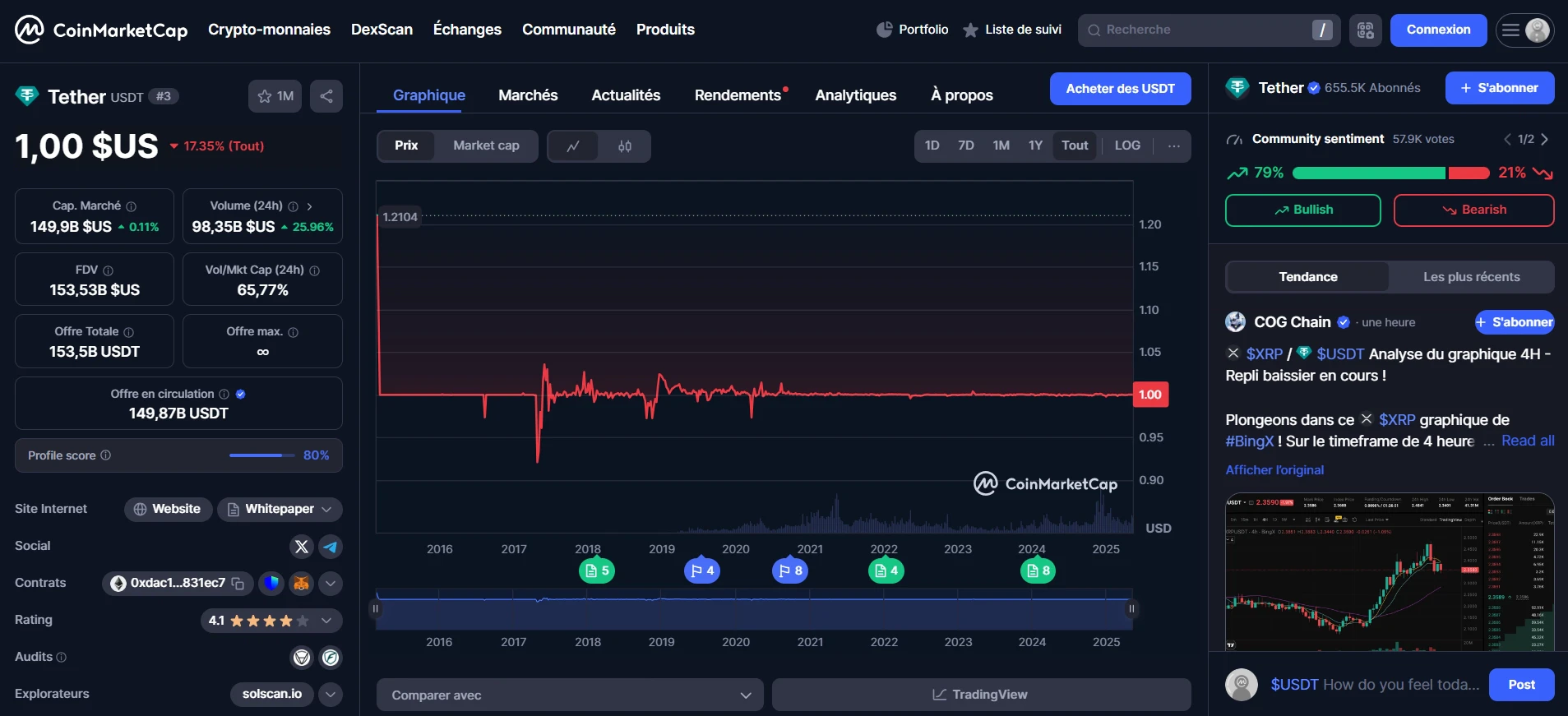Expand more explorers chevron
The height and width of the screenshot is (716, 1568).
click(x=331, y=695)
